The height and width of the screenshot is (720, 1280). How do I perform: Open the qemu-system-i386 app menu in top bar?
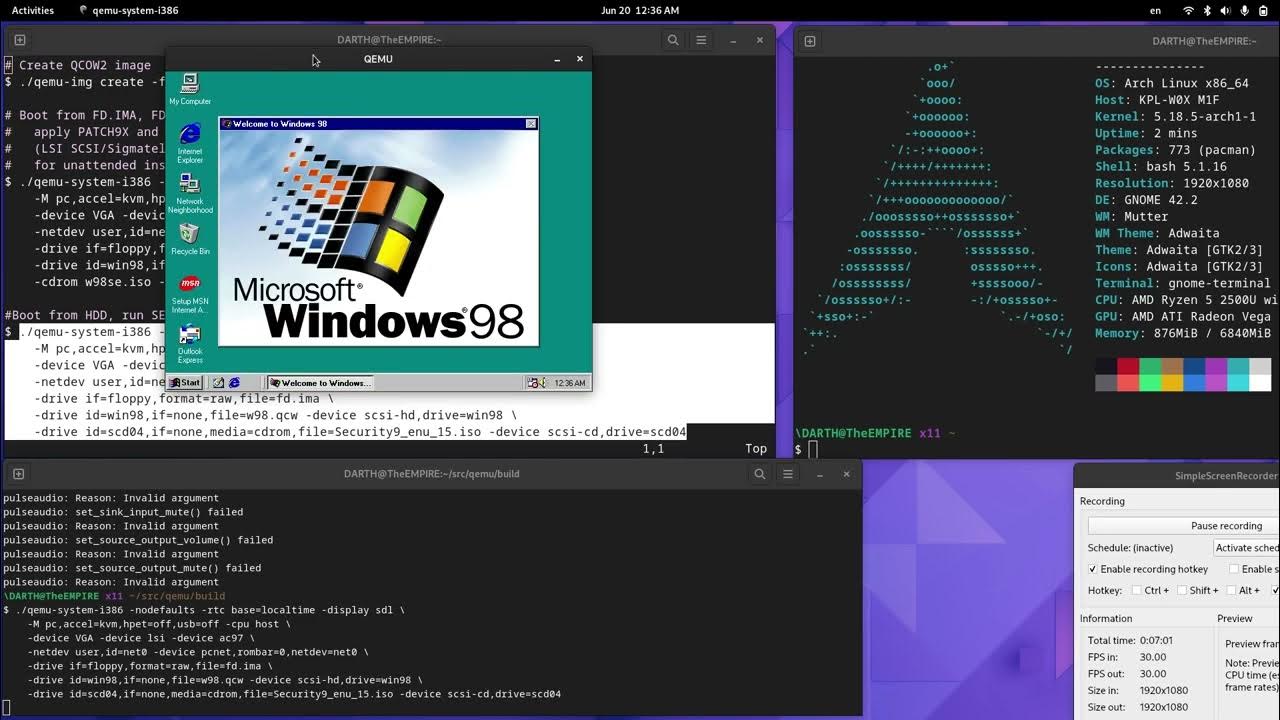129,10
